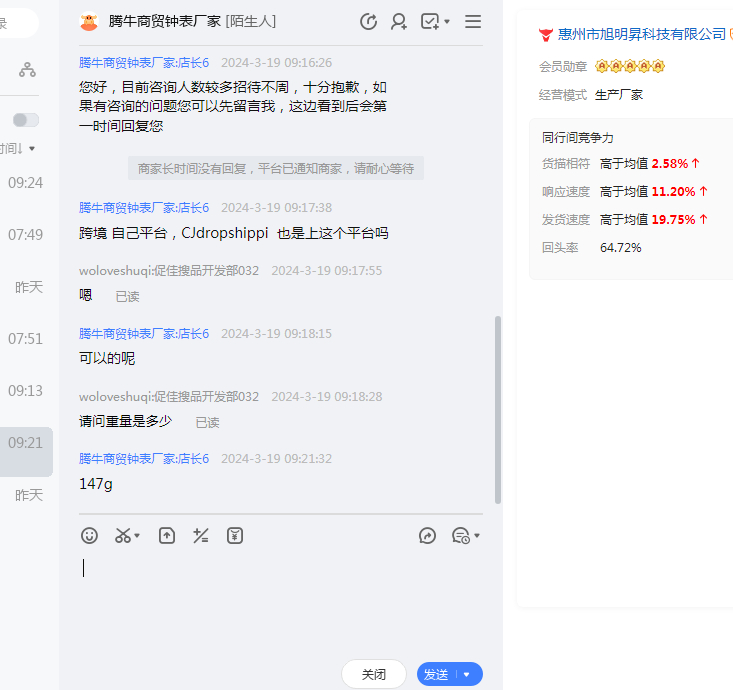Expand dropdown arrow beside quick reply icon

(x=477, y=536)
